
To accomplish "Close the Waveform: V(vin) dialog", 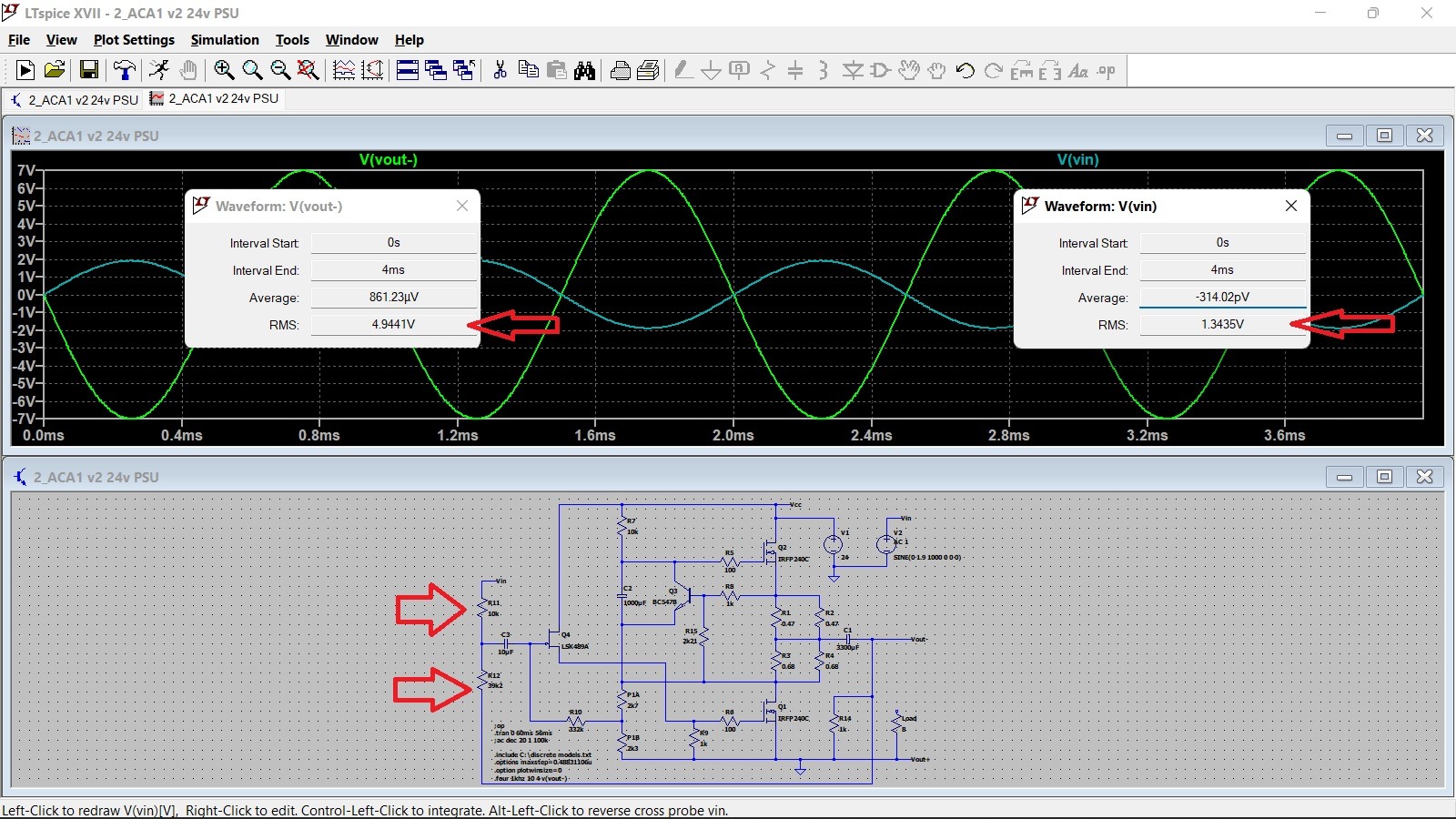I will coord(1291,206).
